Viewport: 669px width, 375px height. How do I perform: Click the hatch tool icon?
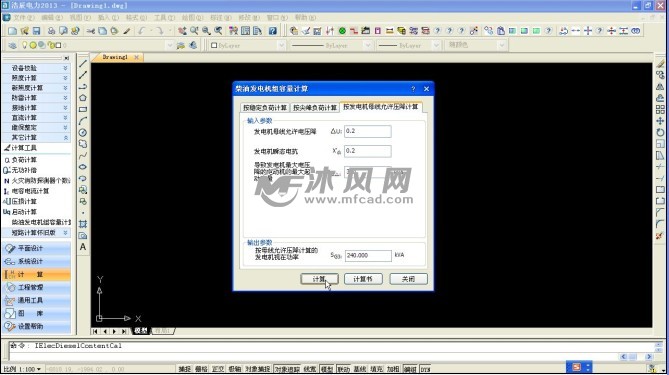(83, 224)
